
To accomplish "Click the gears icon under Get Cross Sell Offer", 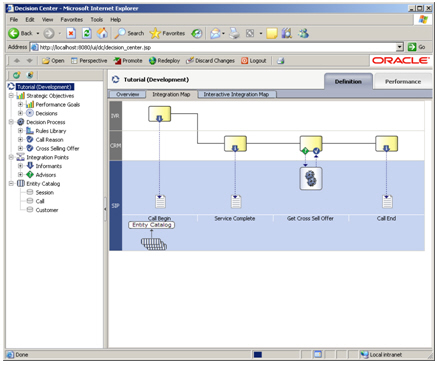I will point(311,179).
